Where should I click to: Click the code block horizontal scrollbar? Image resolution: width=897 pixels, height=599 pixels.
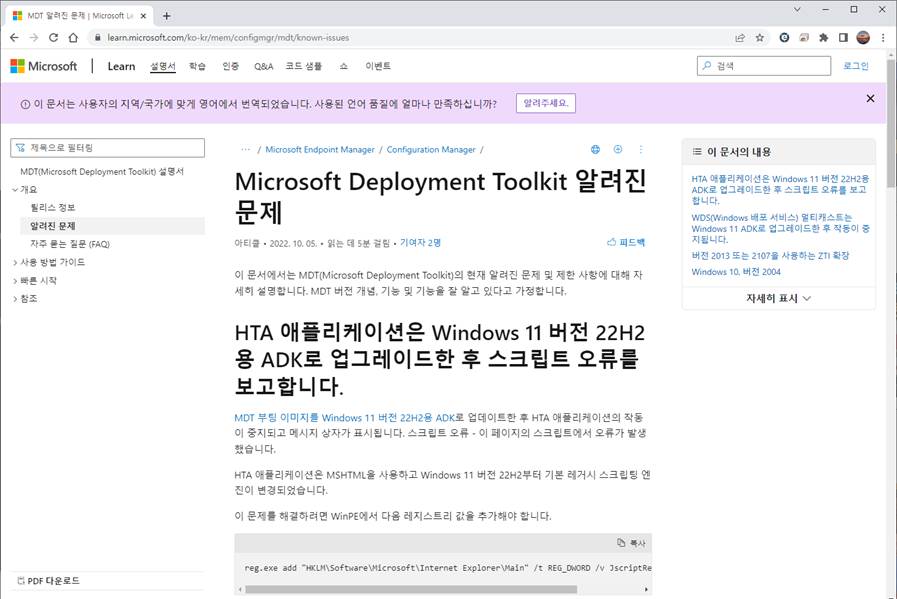pyautogui.click(x=411, y=589)
